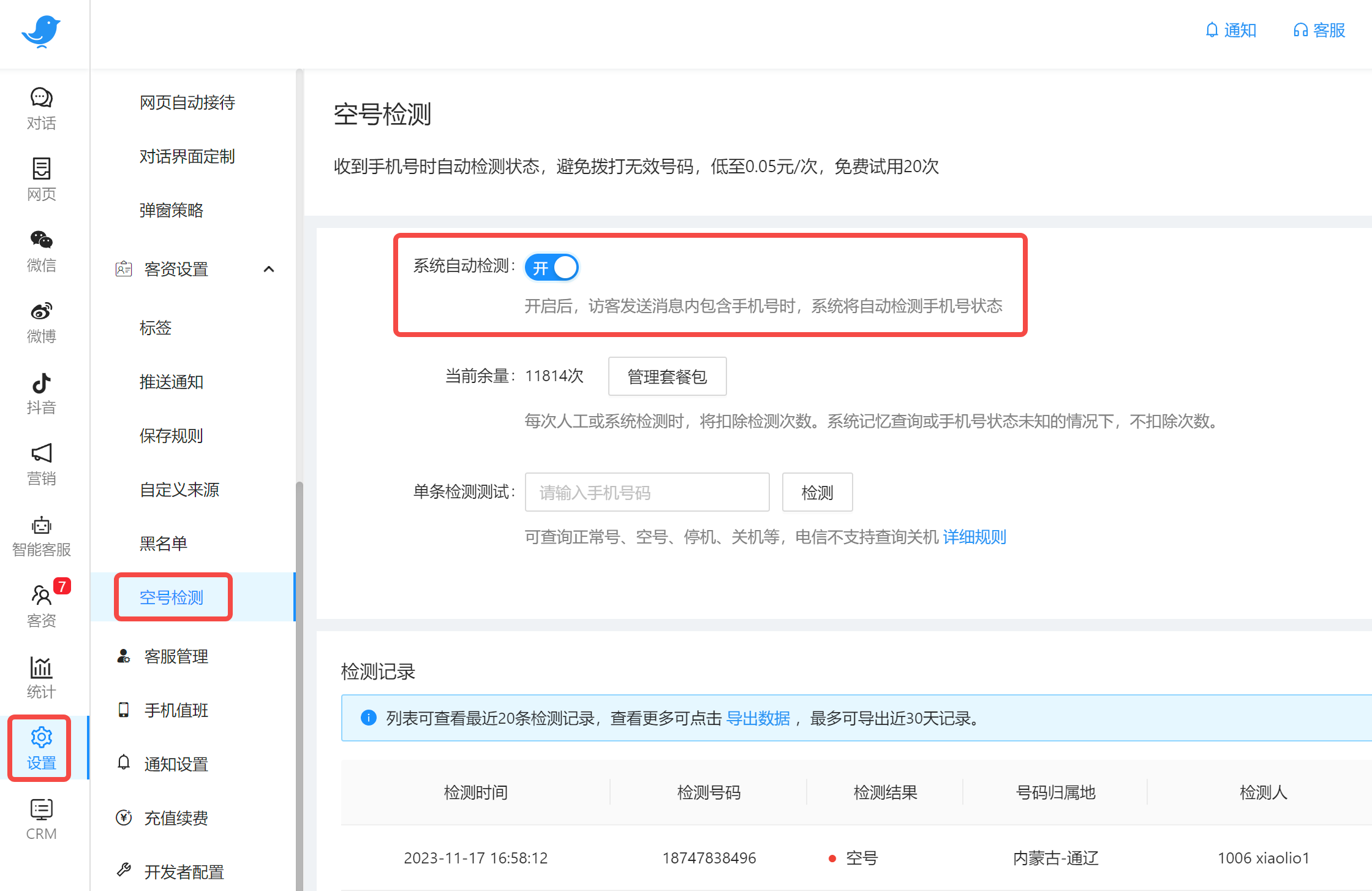Open the 抖音 Douyin channel icon
The image size is (1372, 891).
click(x=40, y=392)
